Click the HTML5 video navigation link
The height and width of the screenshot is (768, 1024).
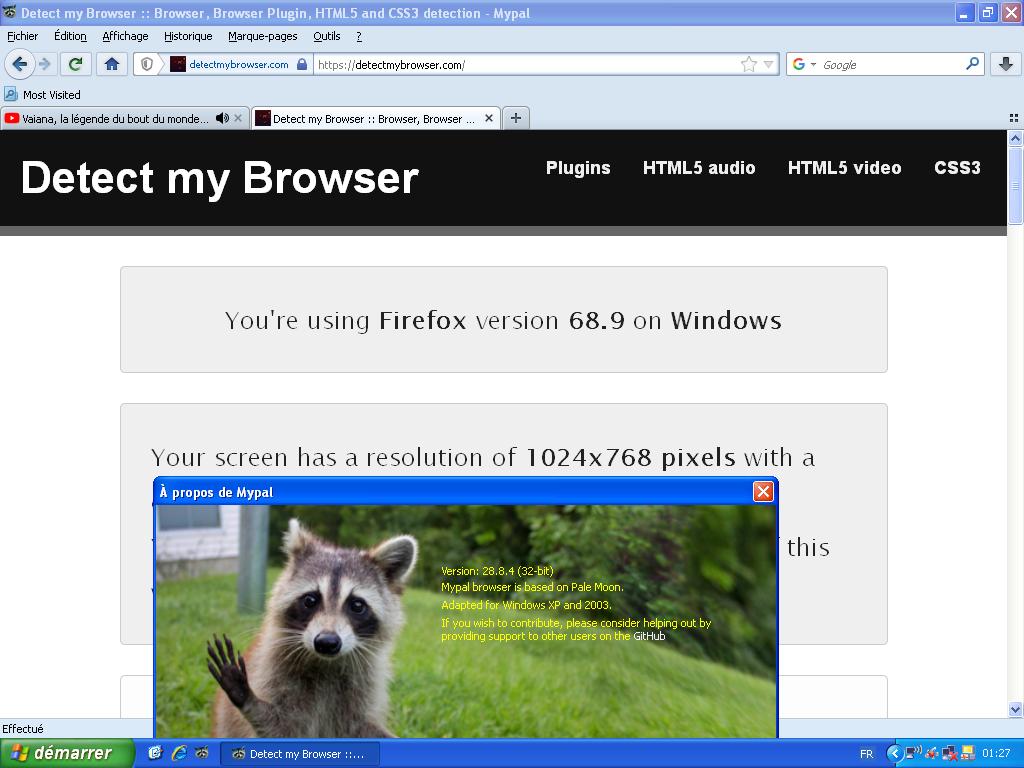844,168
